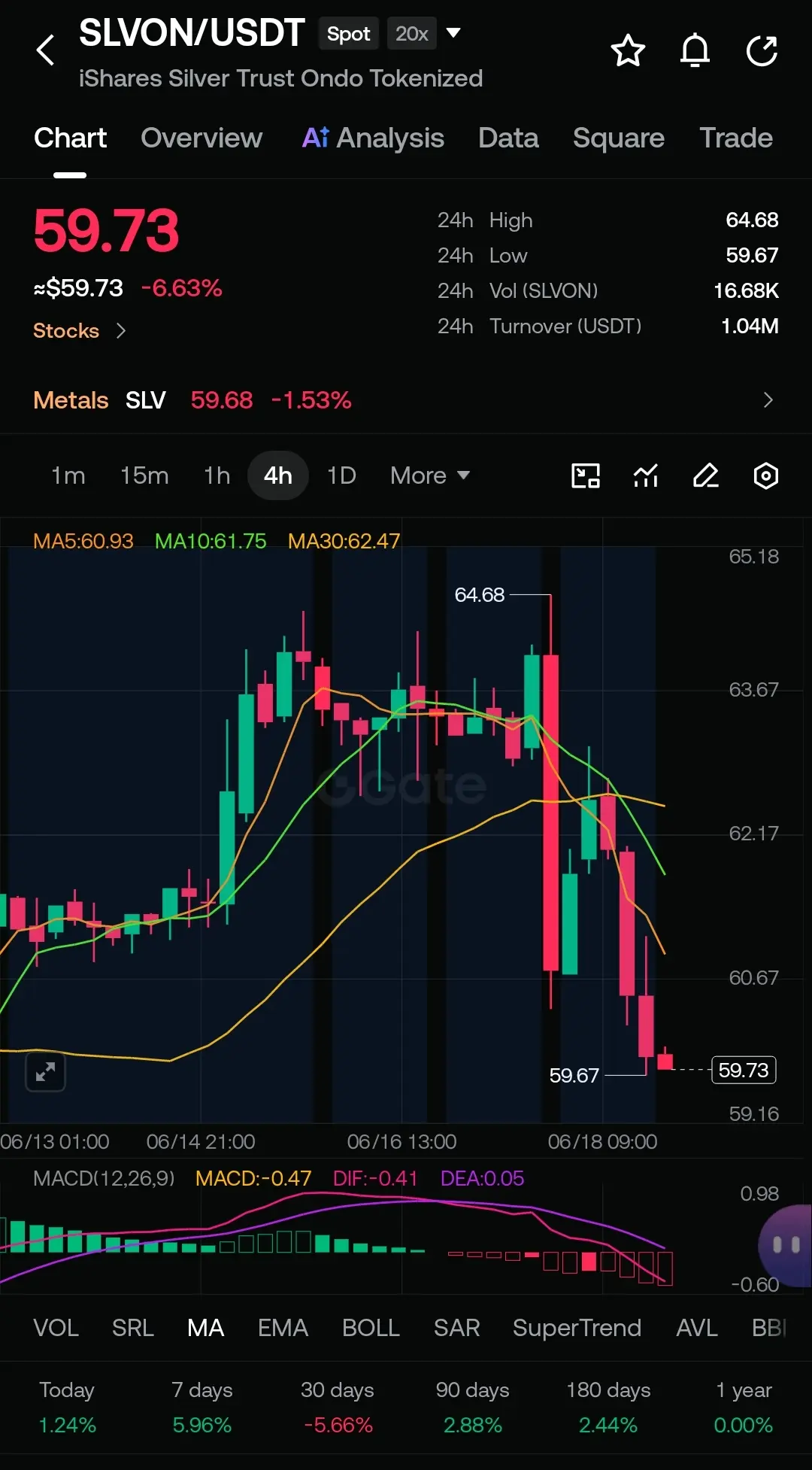This screenshot has width=812, height=1470.
Task: Tap the MACD(12,26,9) indicator label
Action: tap(104, 1178)
